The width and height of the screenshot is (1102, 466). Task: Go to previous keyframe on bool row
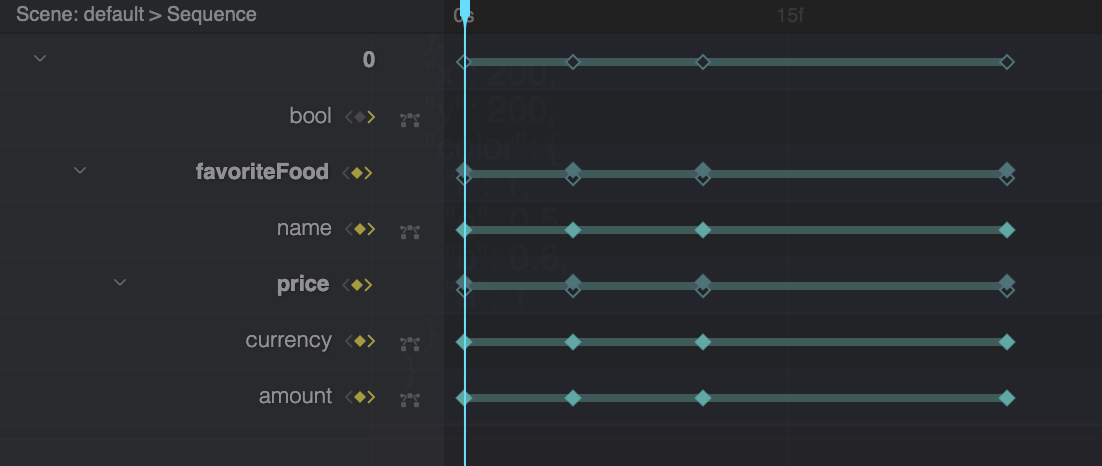pos(348,117)
